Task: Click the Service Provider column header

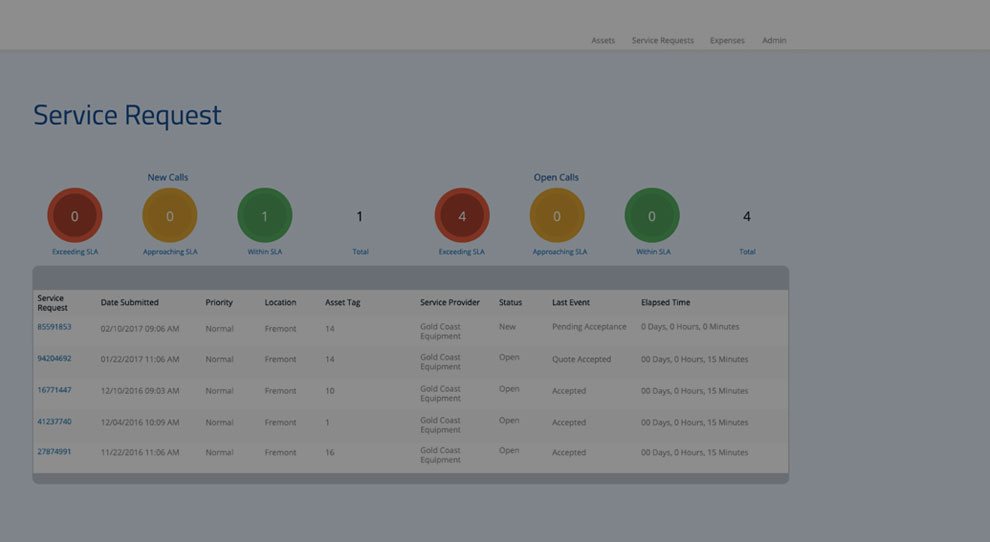Action: click(450, 303)
